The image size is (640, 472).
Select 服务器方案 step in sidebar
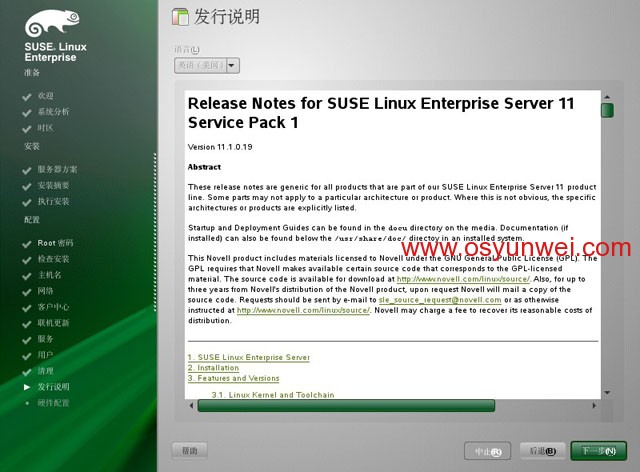58,169
